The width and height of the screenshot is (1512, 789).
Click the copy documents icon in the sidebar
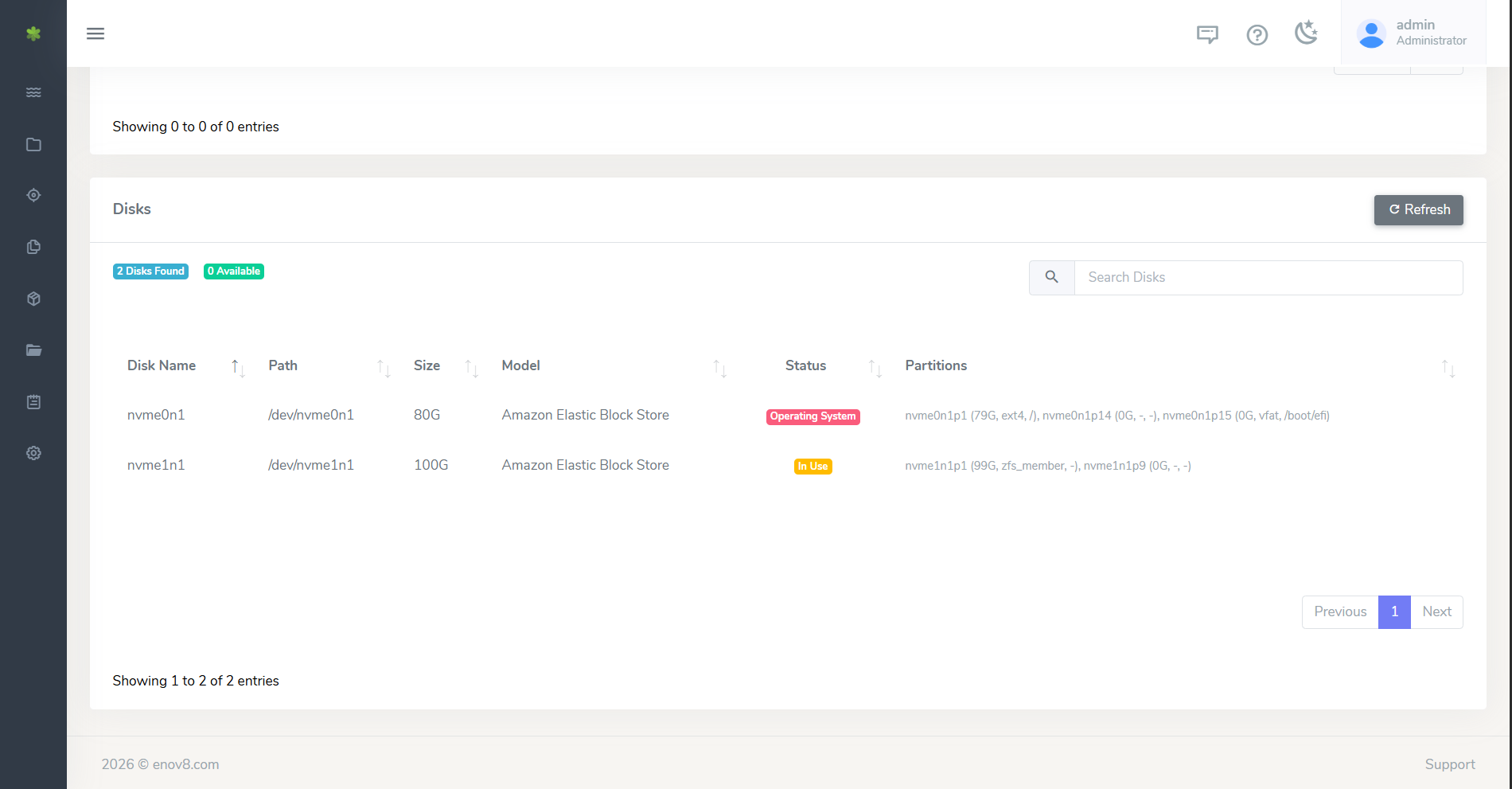point(33,247)
